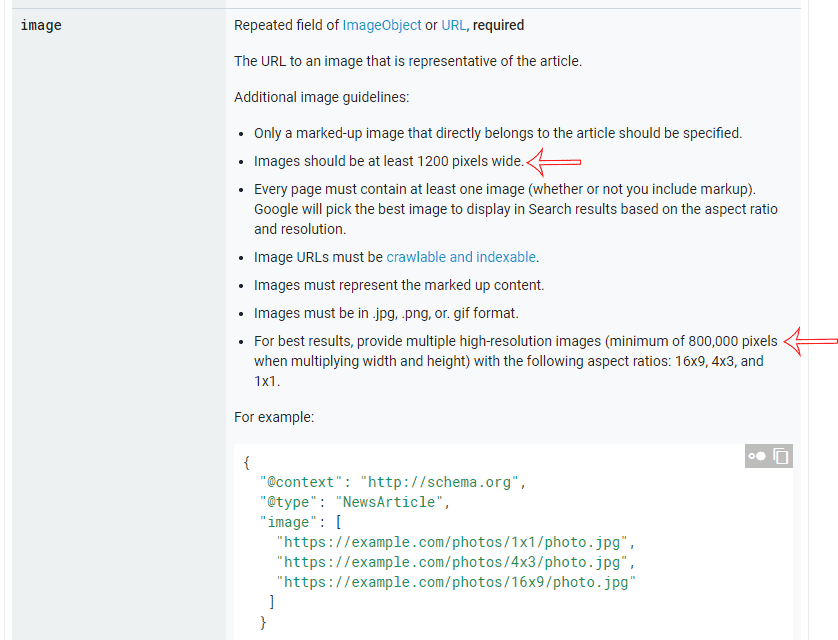Click the 'image' property name
Image resolution: width=838 pixels, height=640 pixels.
pyautogui.click(x=41, y=25)
